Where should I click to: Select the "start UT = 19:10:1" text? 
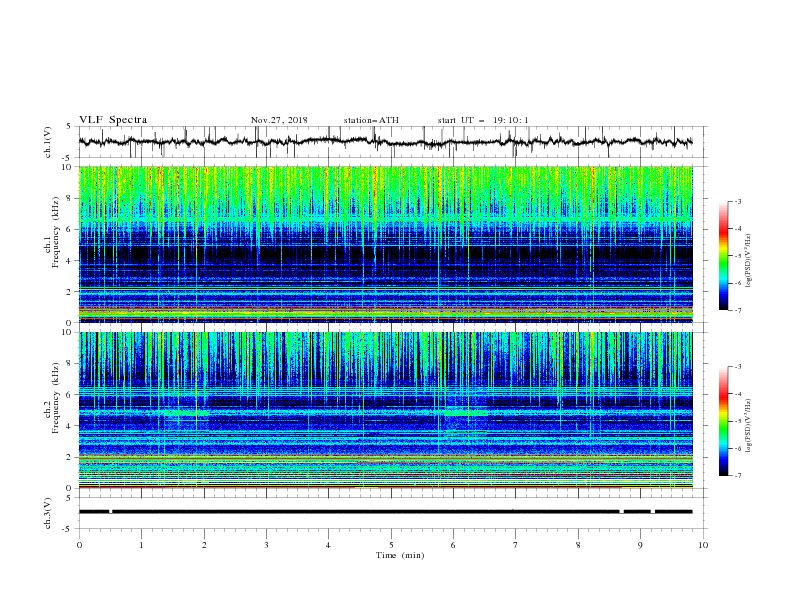(x=483, y=120)
